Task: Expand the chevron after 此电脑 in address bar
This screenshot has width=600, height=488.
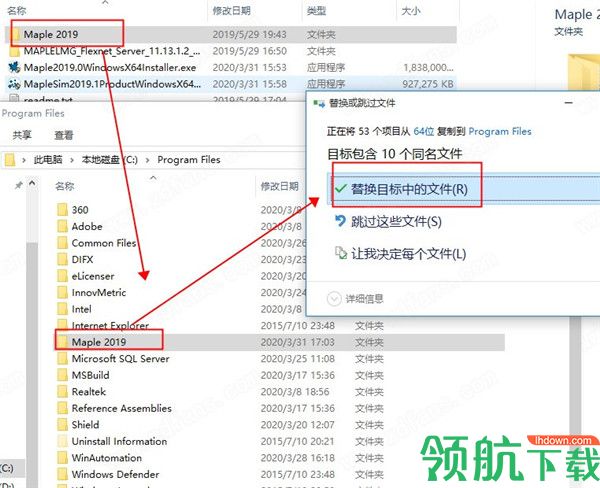Action: 72,160
